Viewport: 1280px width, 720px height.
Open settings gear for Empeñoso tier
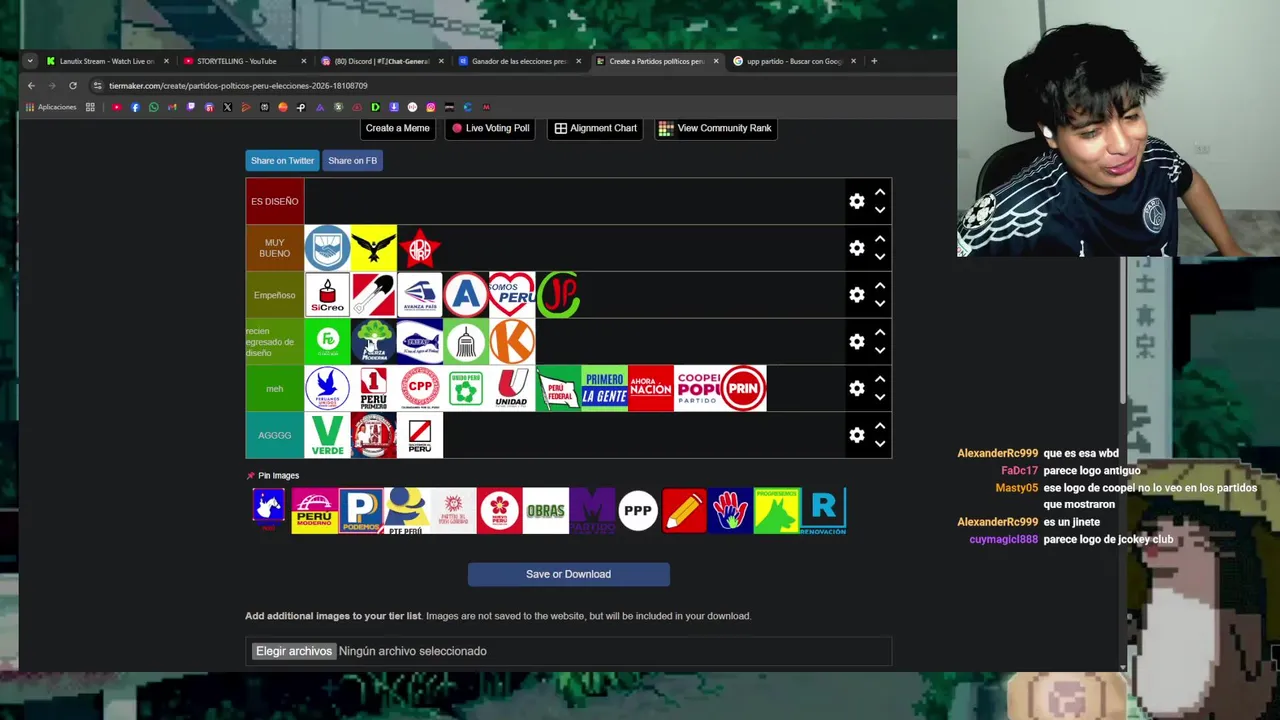coord(857,295)
